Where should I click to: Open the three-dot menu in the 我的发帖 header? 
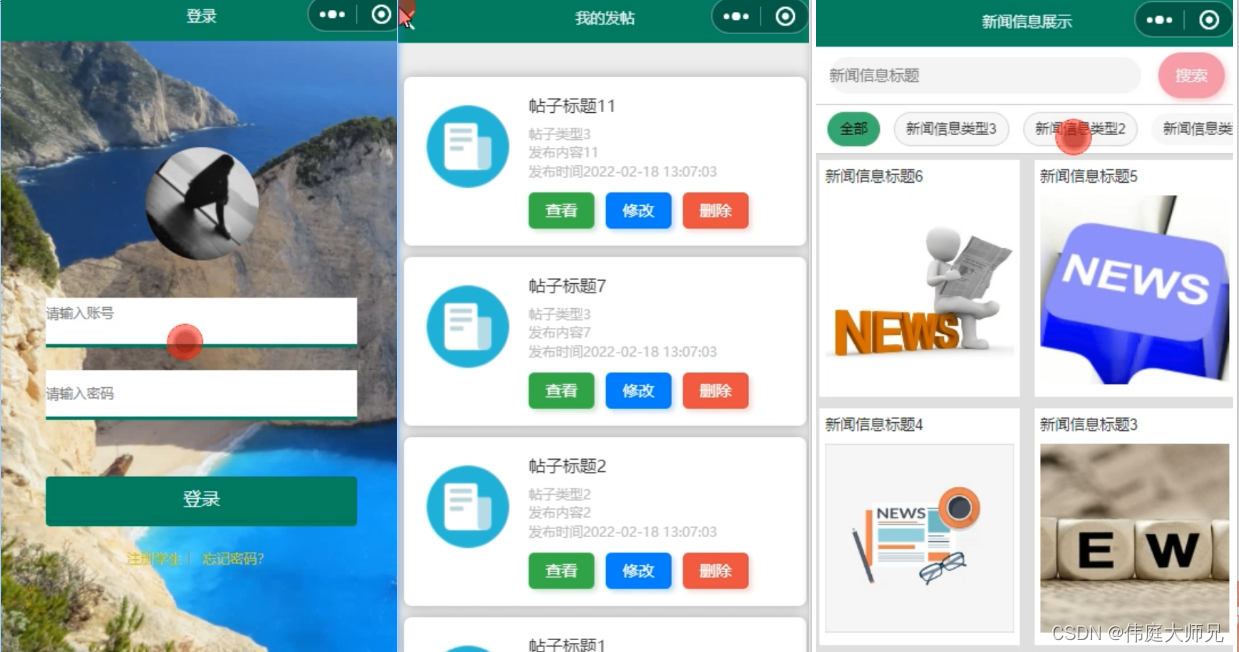pos(736,16)
